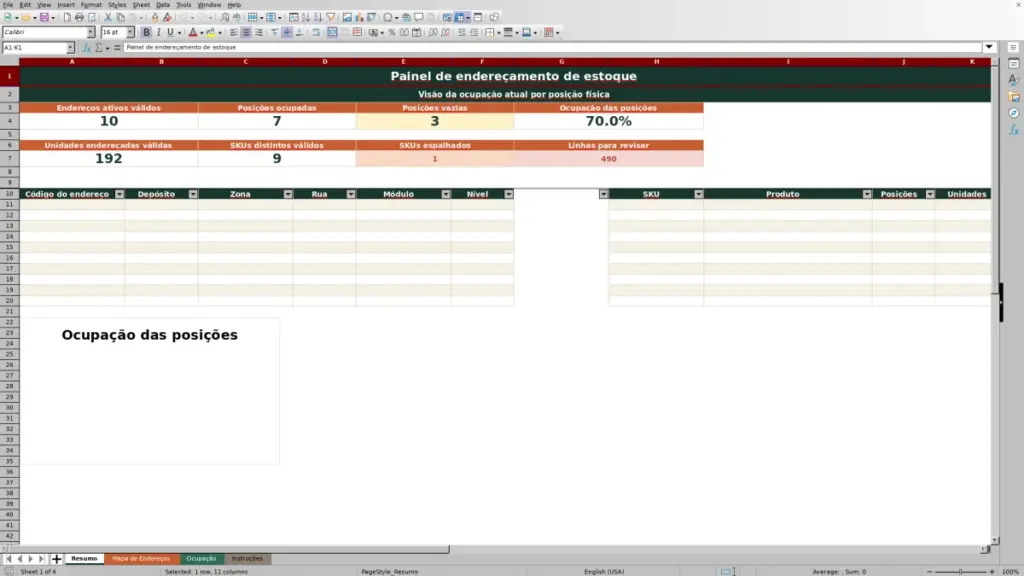1024x576 pixels.
Task: Open the filter dropdown for Zona column
Action: [x=288, y=194]
